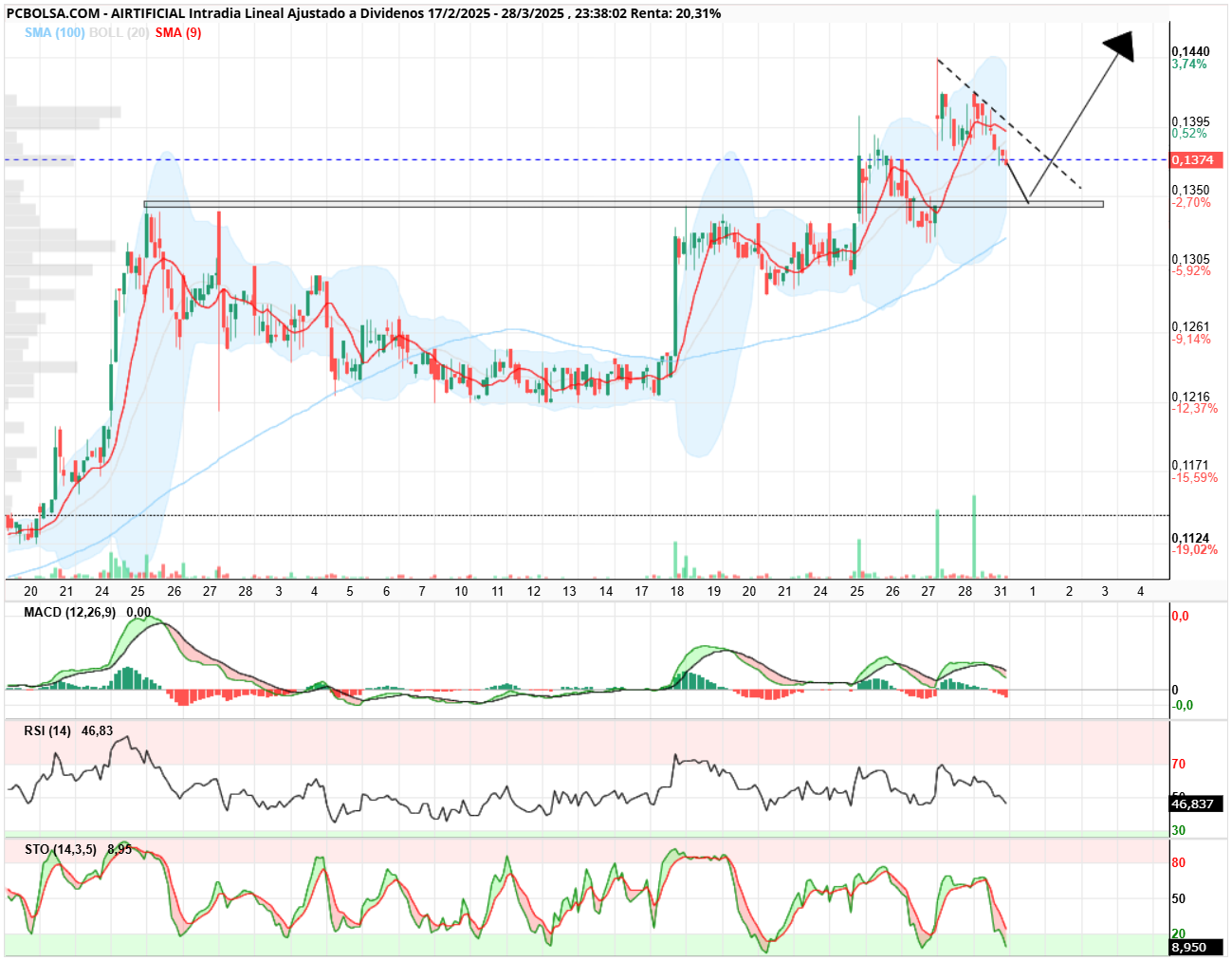Screen dimensions: 1232x961
Task: Click the RSI (14) indicator label
Action: pos(47,730)
